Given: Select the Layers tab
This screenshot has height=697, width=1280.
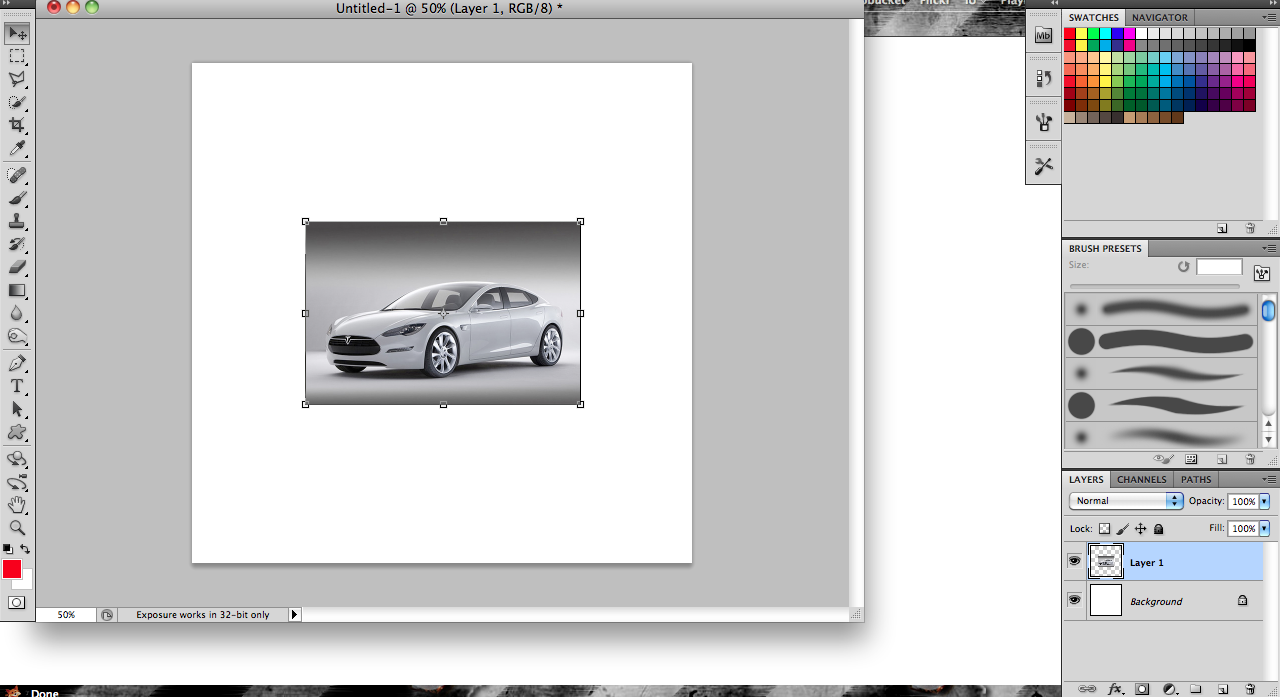Looking at the screenshot, I should click(x=1086, y=480).
